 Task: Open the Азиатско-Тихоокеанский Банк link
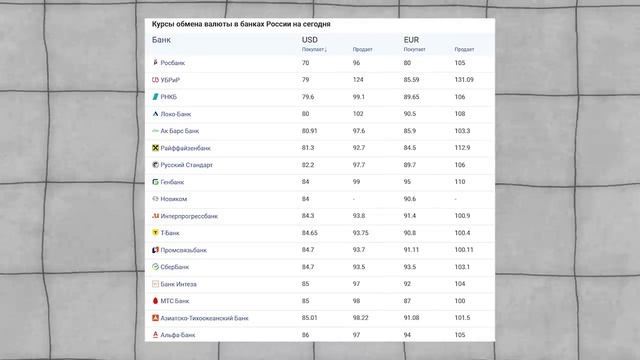pos(204,318)
